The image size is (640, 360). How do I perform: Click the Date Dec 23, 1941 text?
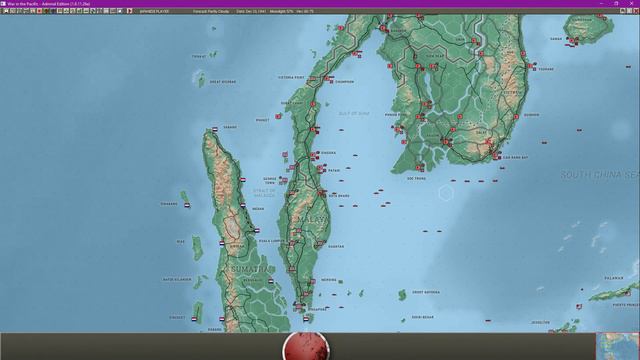point(251,11)
